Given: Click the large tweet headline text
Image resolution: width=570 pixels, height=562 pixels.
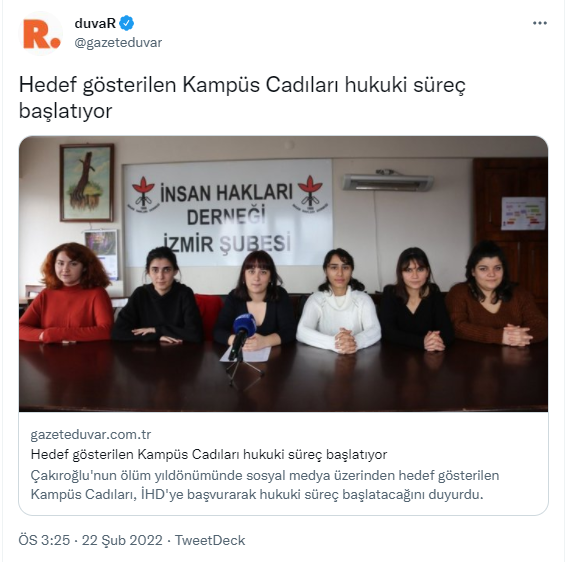Looking at the screenshot, I should tap(242, 97).
